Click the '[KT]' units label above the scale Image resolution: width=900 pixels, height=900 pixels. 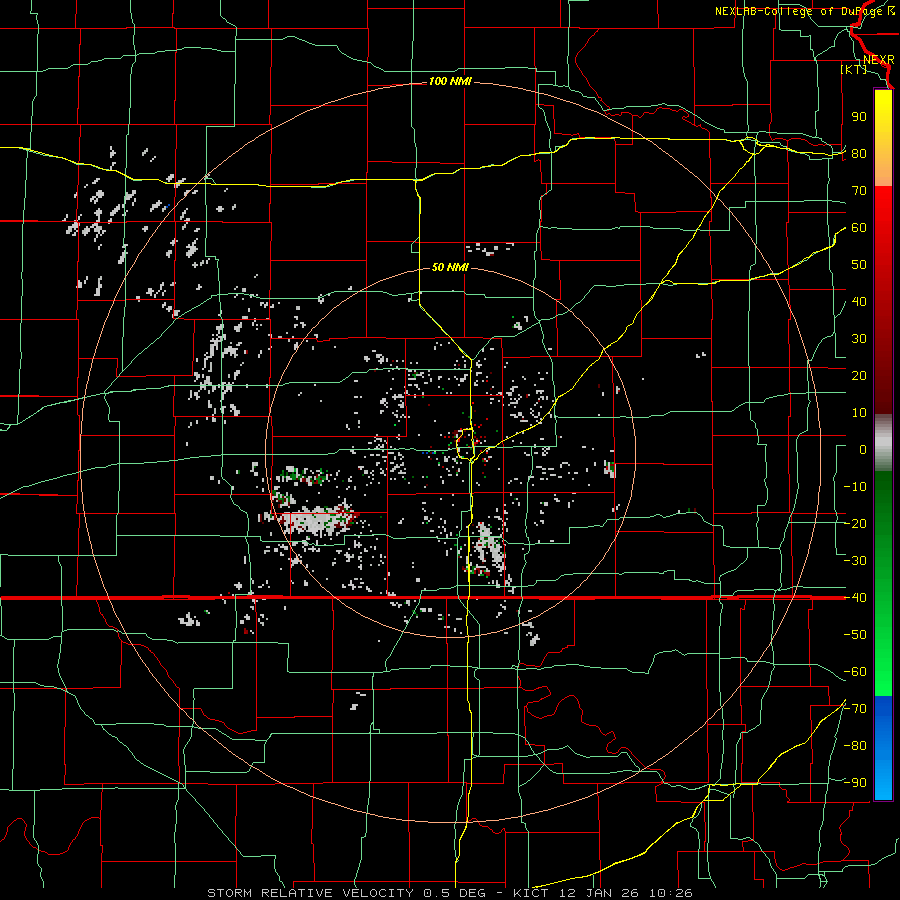(x=854, y=69)
